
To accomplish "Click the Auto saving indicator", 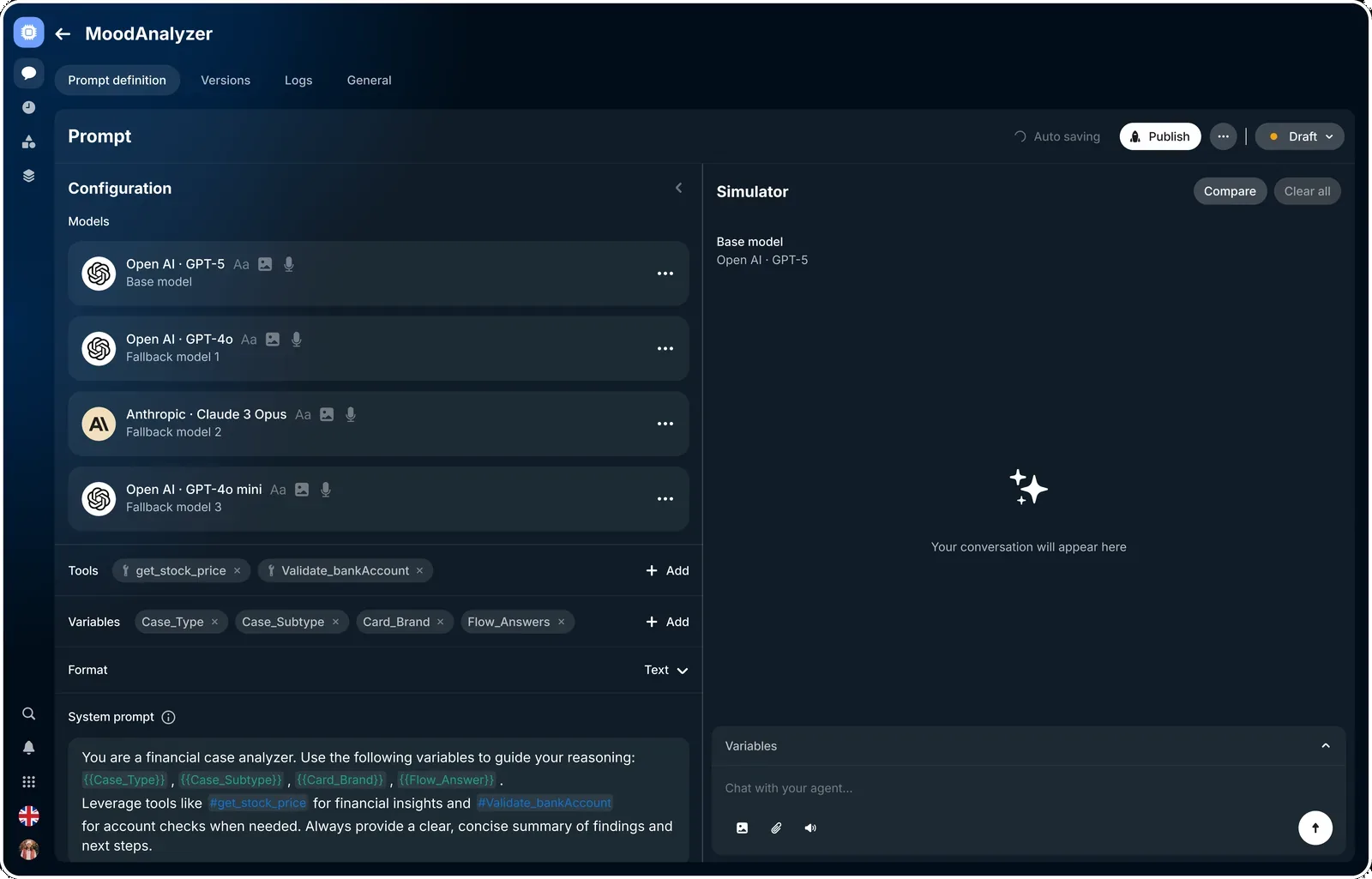I will click(x=1057, y=136).
